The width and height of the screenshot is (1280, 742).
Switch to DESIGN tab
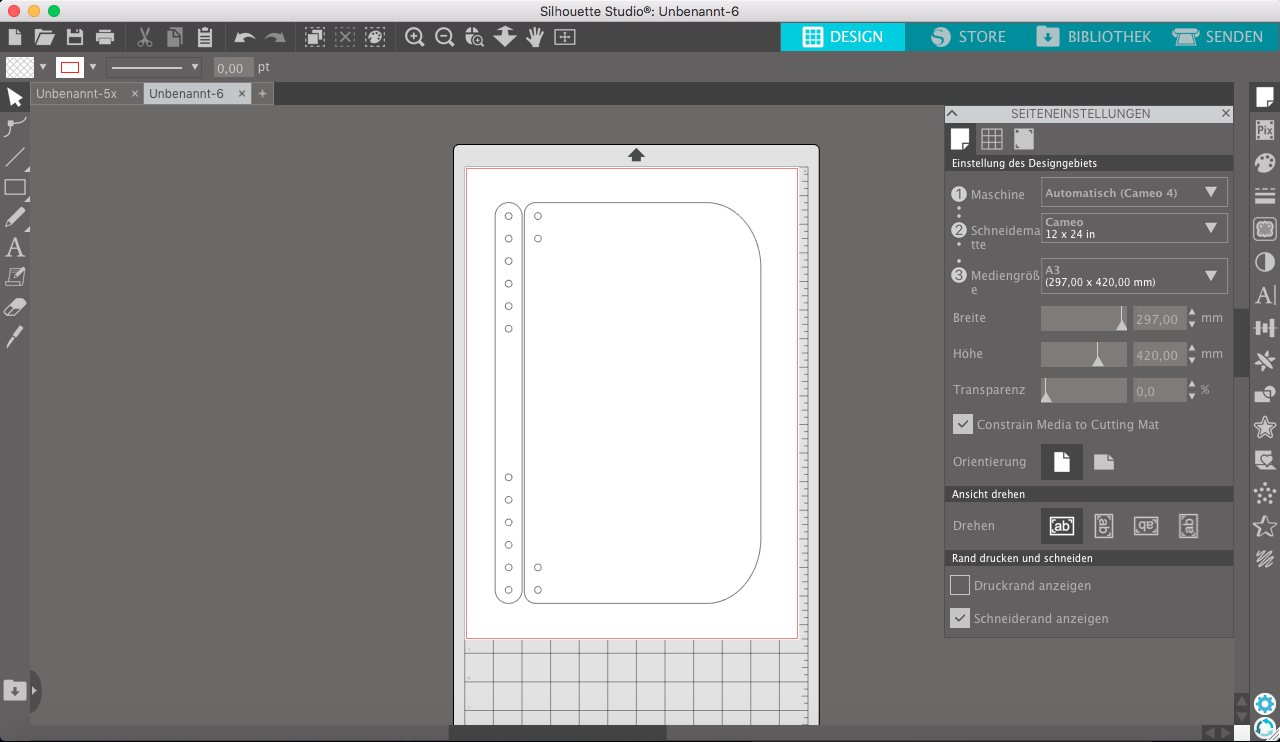coord(843,37)
